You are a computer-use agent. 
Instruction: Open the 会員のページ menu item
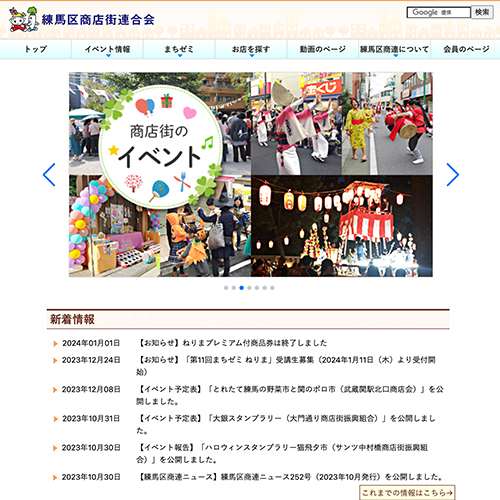coord(466,49)
